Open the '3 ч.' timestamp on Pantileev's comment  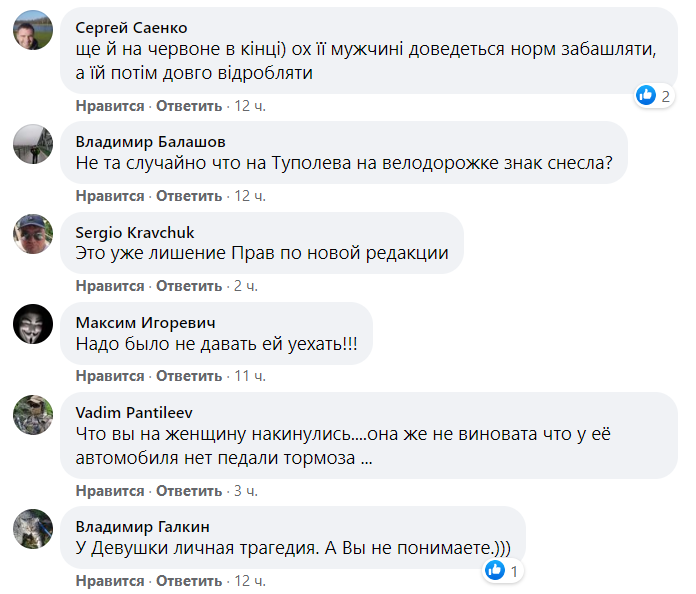(x=245, y=491)
